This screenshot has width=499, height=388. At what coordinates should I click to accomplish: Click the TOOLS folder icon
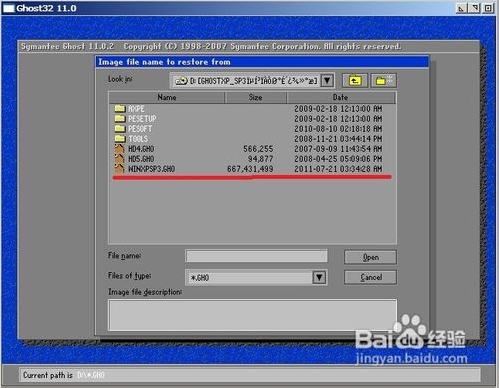point(120,139)
